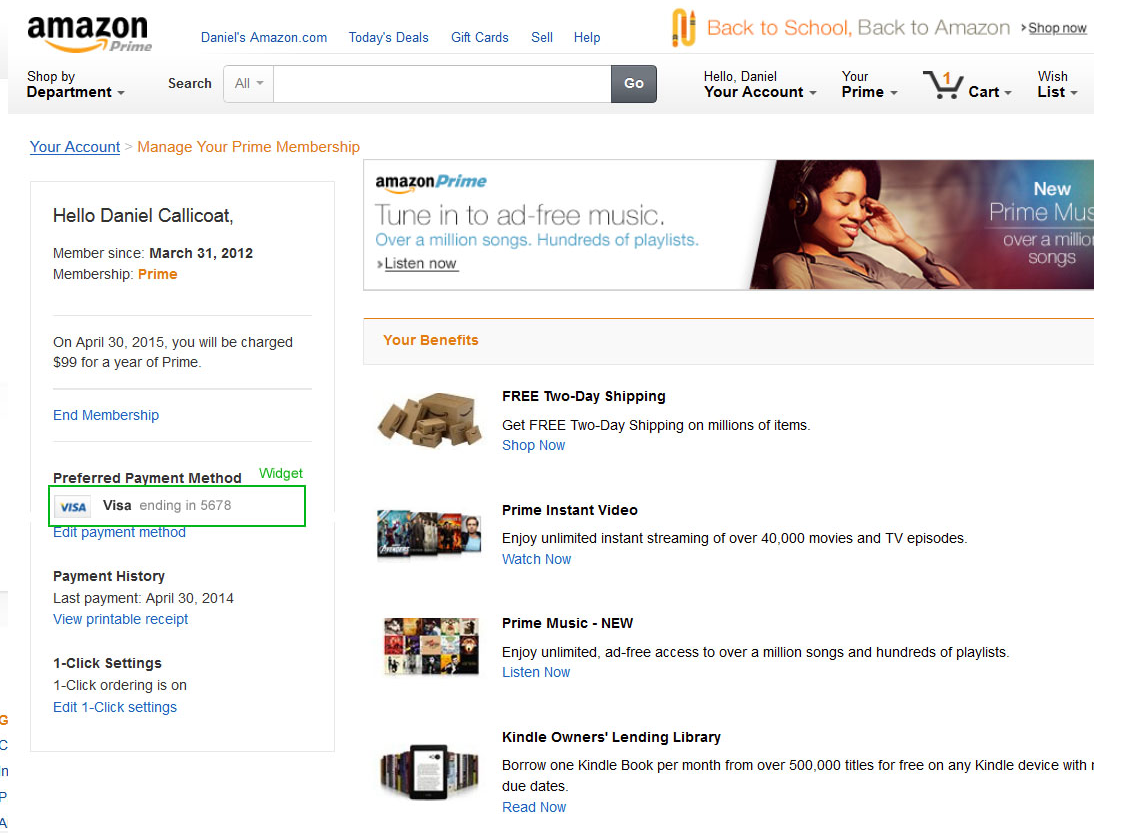Click End Membership
Image resolution: width=1130 pixels, height=833 pixels.
[105, 414]
